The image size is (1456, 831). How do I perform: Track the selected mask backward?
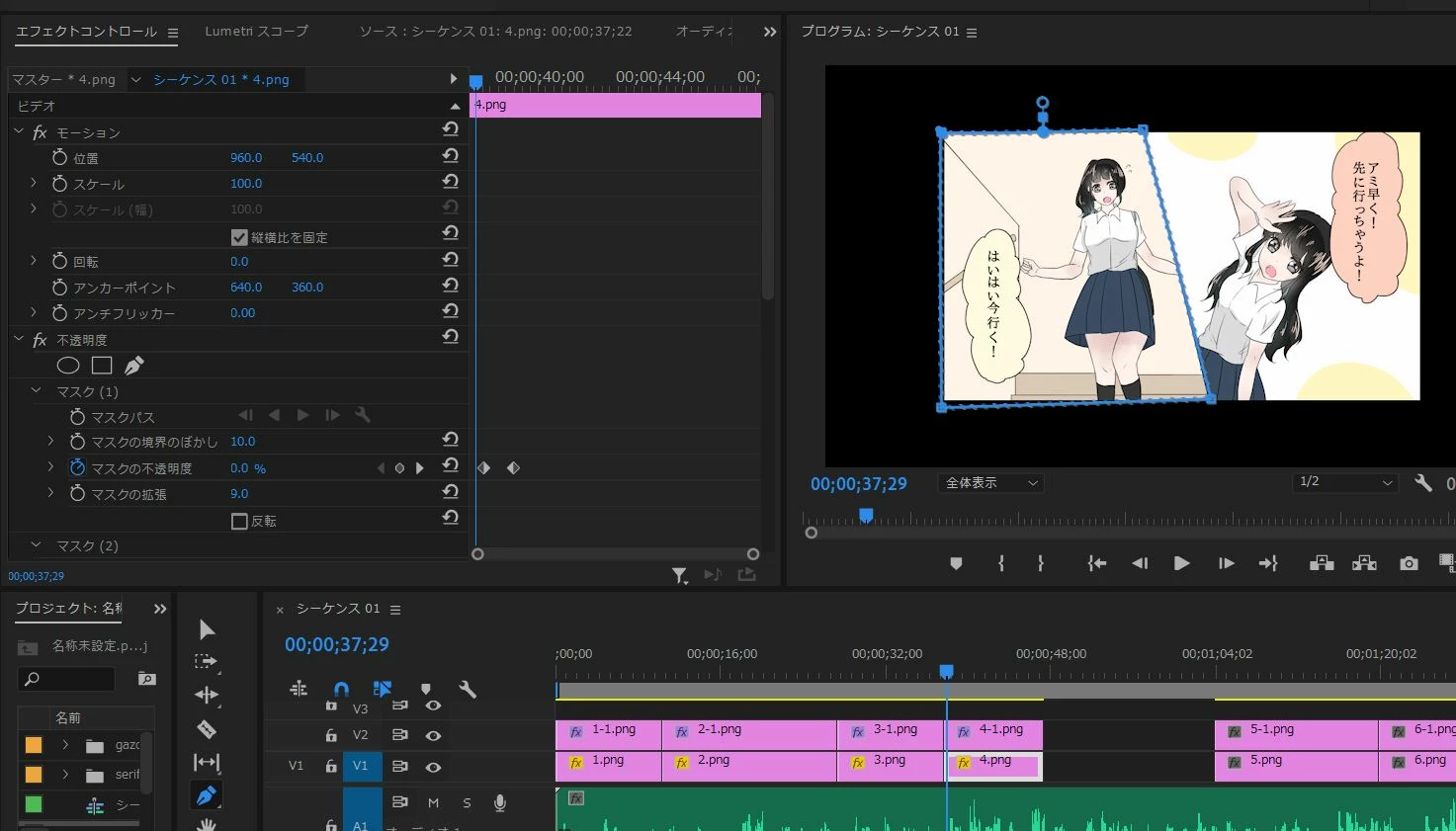[x=274, y=415]
